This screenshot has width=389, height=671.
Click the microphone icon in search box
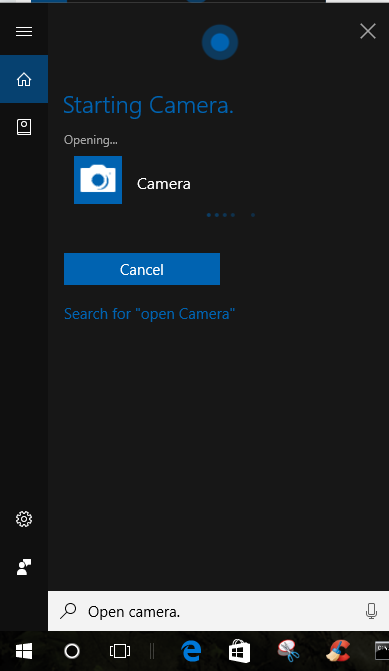point(371,611)
